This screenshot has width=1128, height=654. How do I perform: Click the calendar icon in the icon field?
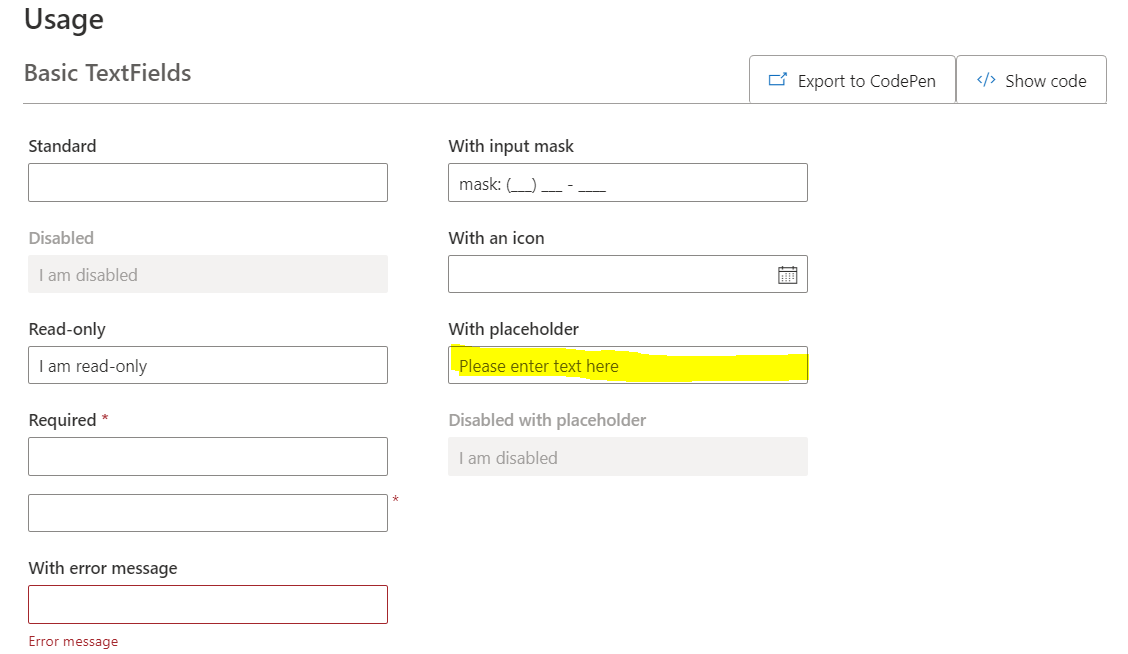[x=787, y=275]
